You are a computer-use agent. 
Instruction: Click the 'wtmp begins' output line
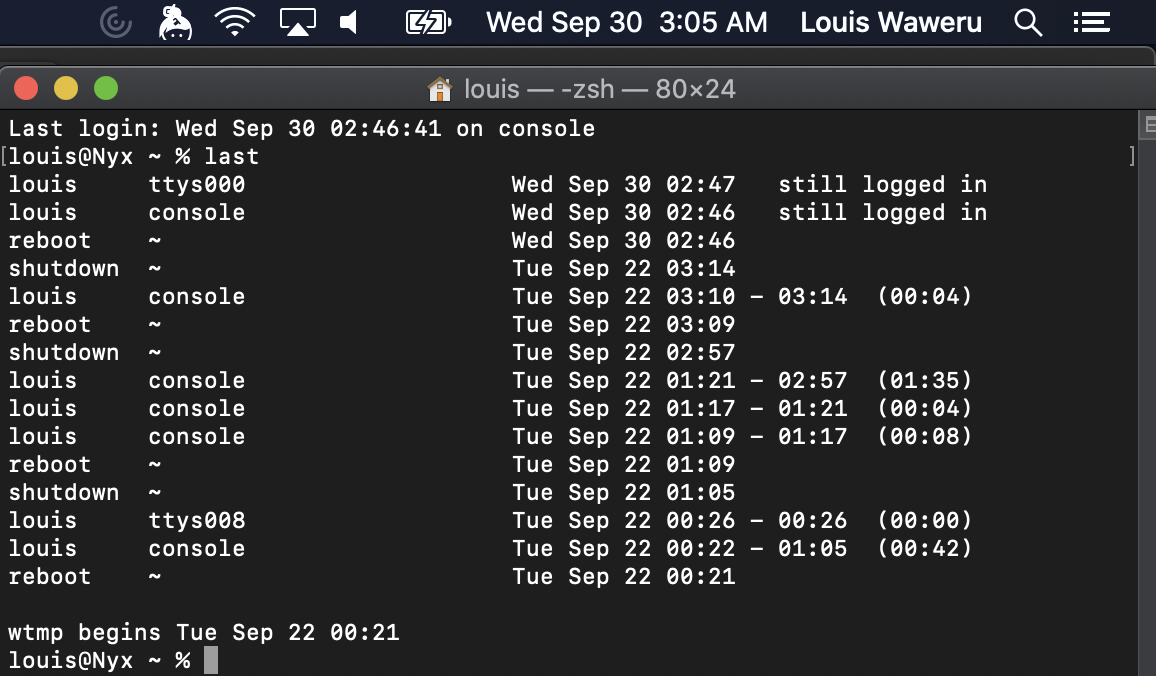(x=203, y=632)
